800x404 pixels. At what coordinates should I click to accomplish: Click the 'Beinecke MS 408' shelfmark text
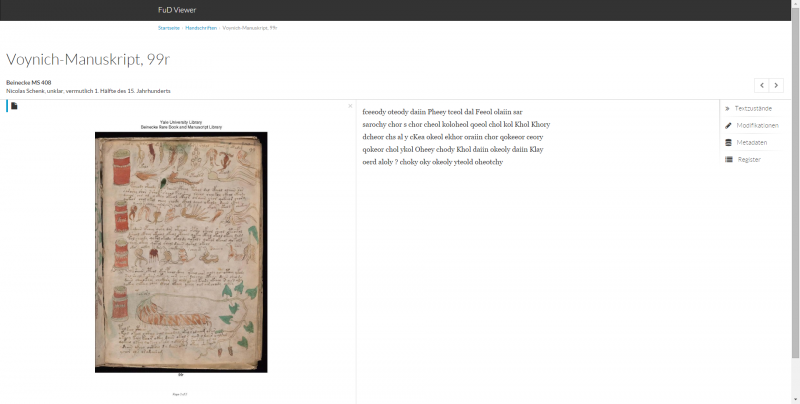coord(29,83)
